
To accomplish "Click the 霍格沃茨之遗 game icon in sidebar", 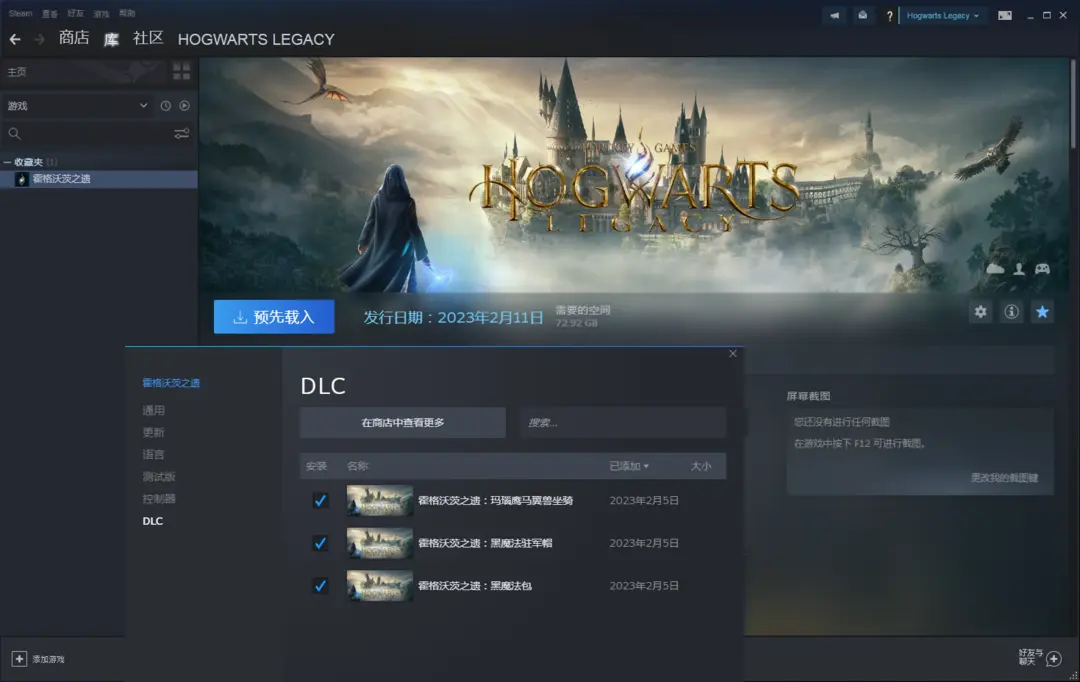I will coord(22,179).
